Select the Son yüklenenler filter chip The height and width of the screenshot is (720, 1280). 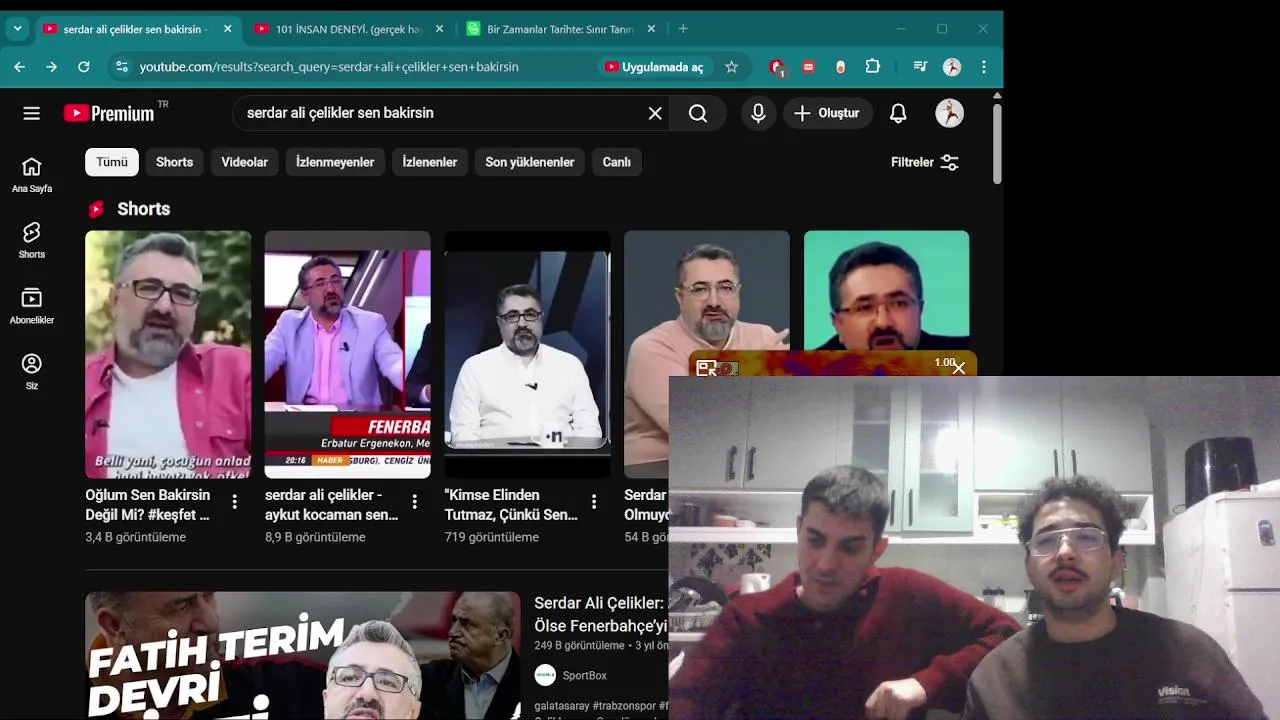click(530, 162)
